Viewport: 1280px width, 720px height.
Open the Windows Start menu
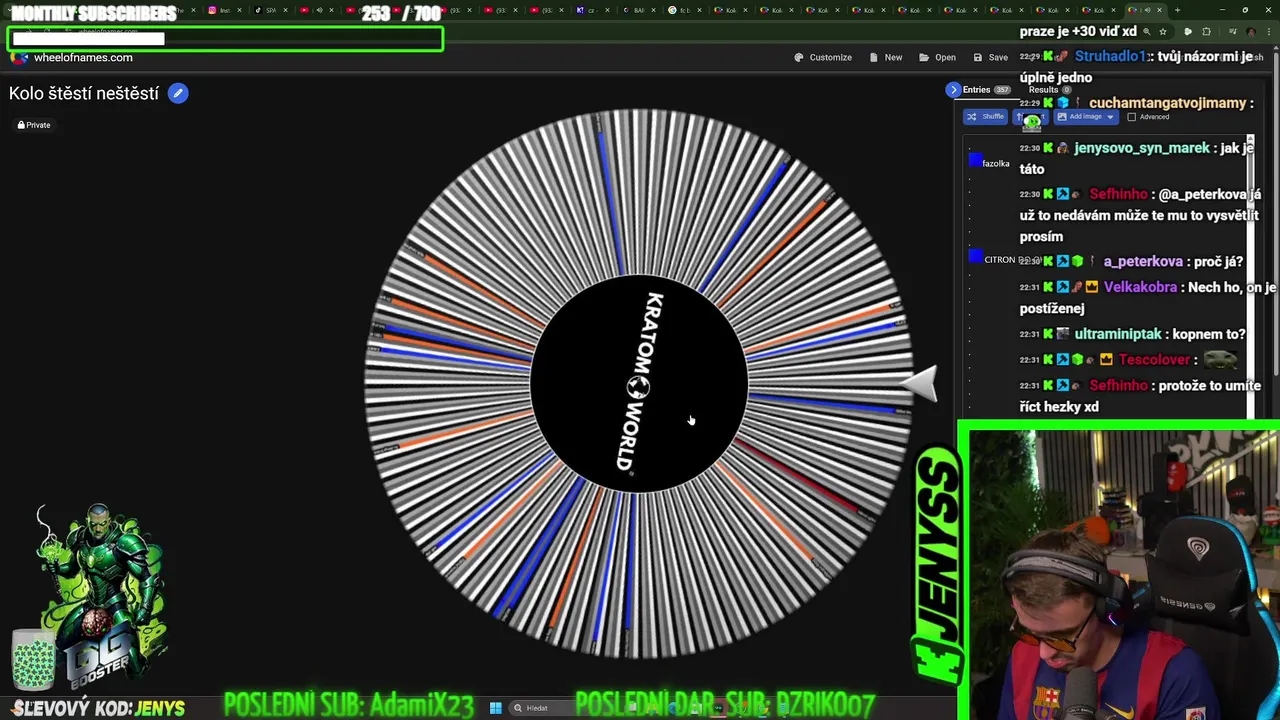click(495, 708)
